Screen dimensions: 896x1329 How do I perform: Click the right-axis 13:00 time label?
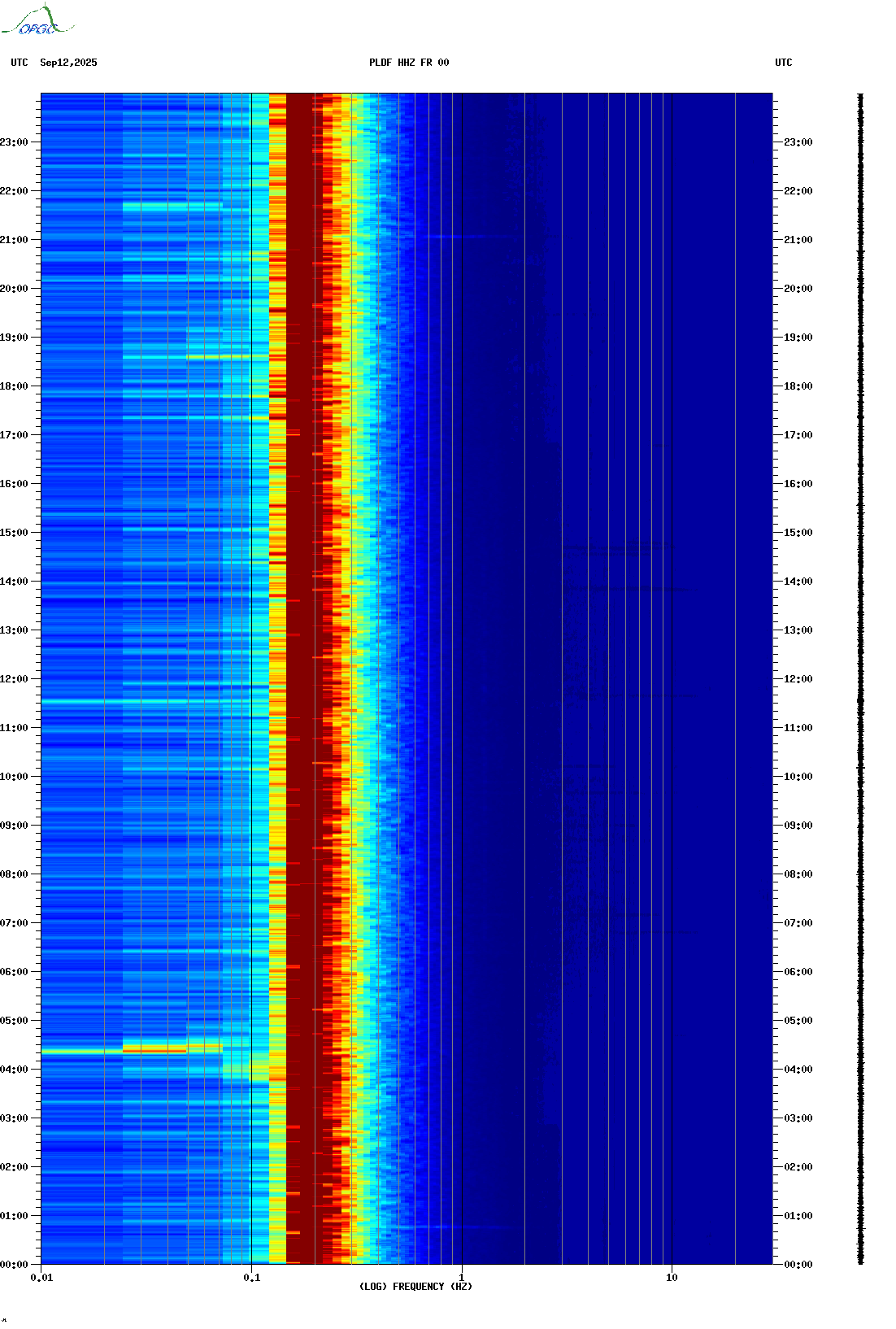point(798,630)
